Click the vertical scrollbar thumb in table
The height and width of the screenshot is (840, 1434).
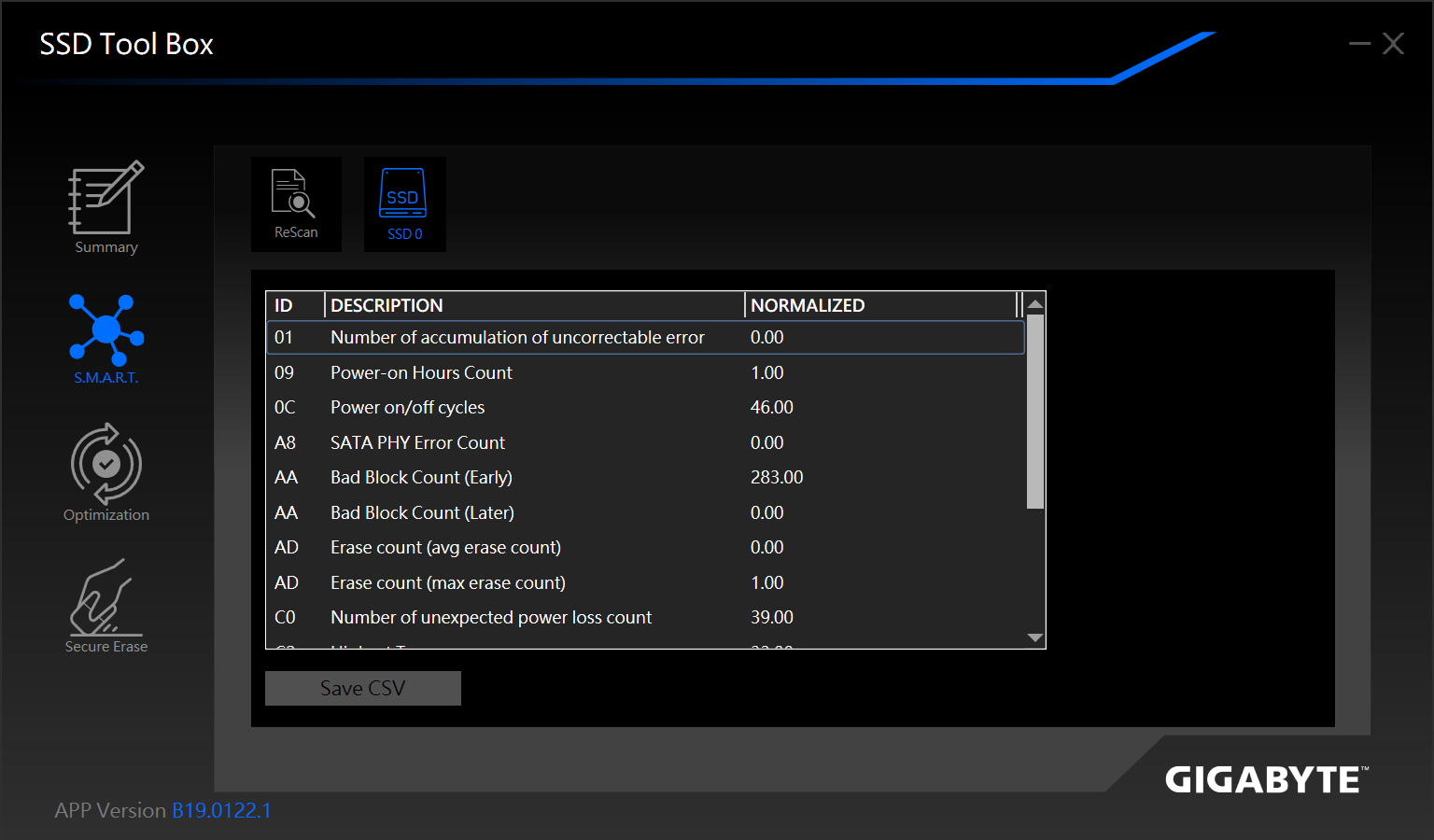(x=1034, y=411)
